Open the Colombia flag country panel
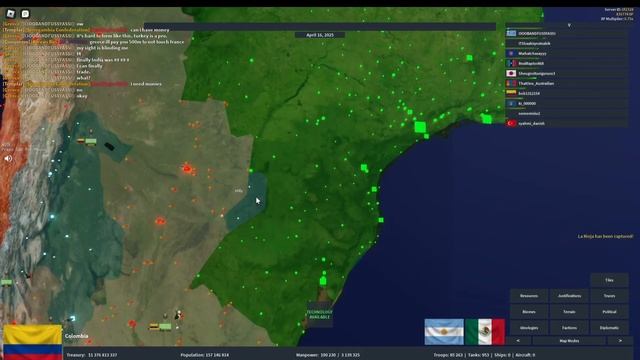This screenshot has height=360, width=640. point(33,342)
